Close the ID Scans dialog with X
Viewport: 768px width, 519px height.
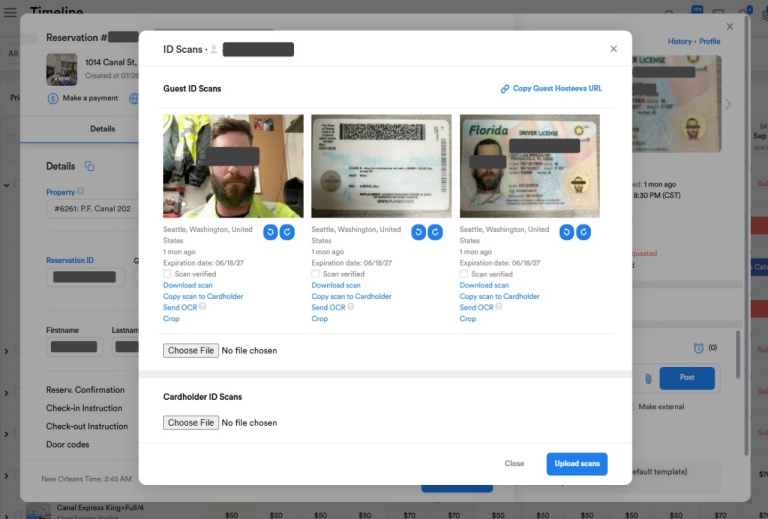(x=613, y=49)
